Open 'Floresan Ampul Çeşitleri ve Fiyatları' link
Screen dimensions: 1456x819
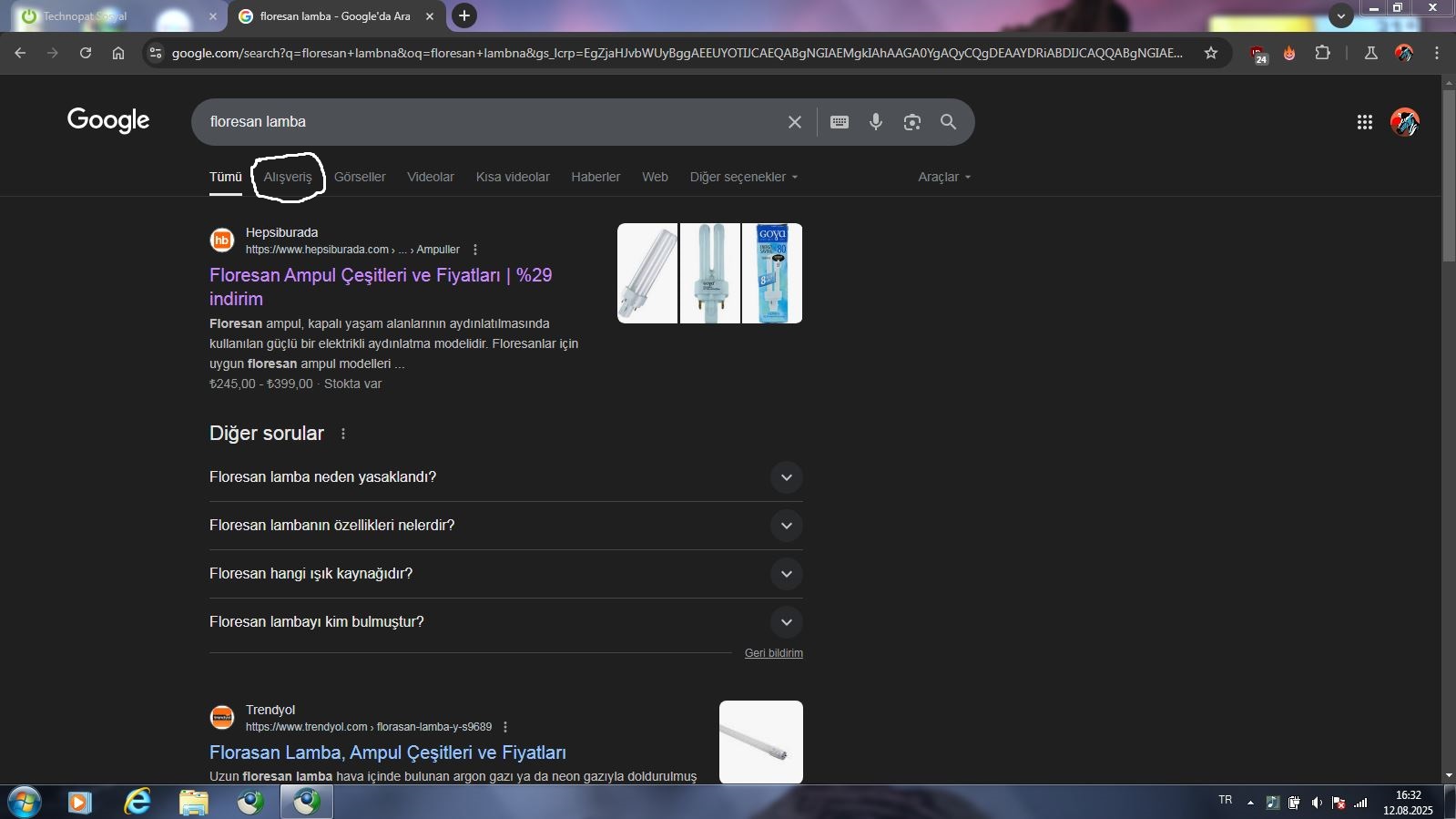[381, 287]
